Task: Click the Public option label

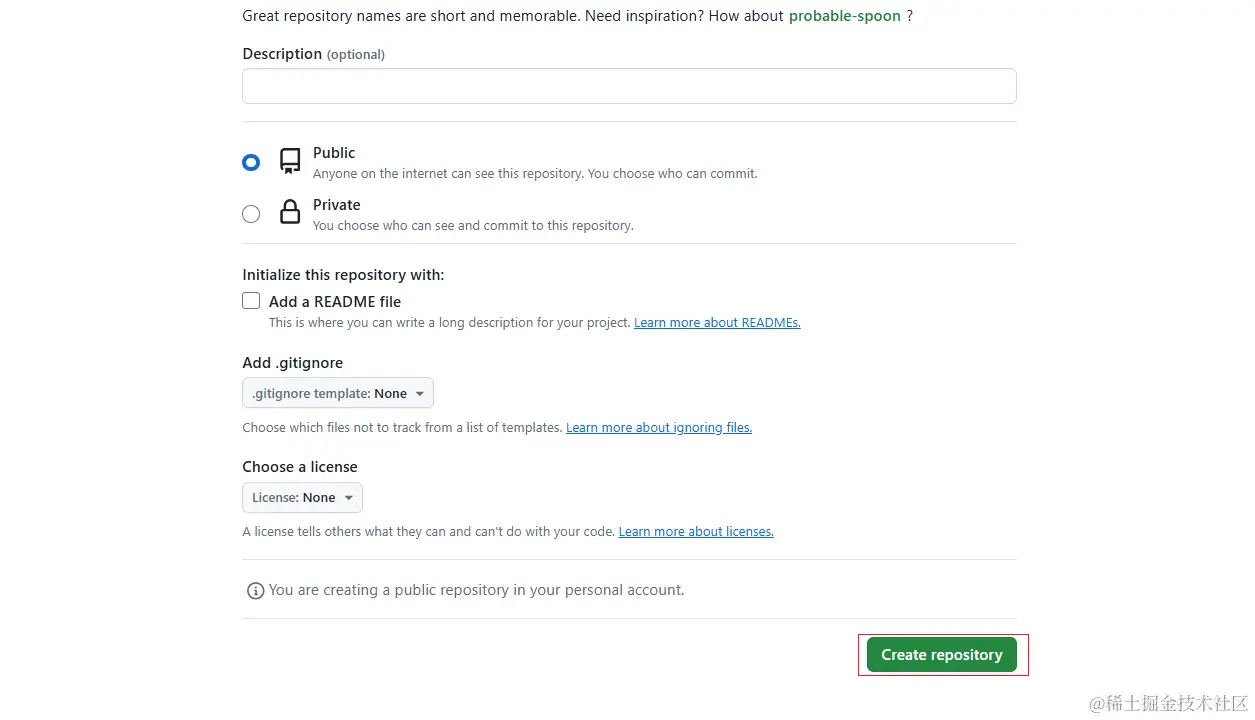Action: pyautogui.click(x=334, y=153)
